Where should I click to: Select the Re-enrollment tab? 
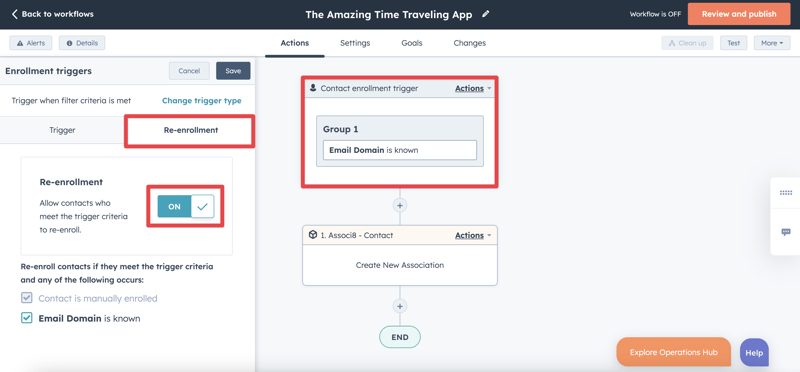click(191, 130)
